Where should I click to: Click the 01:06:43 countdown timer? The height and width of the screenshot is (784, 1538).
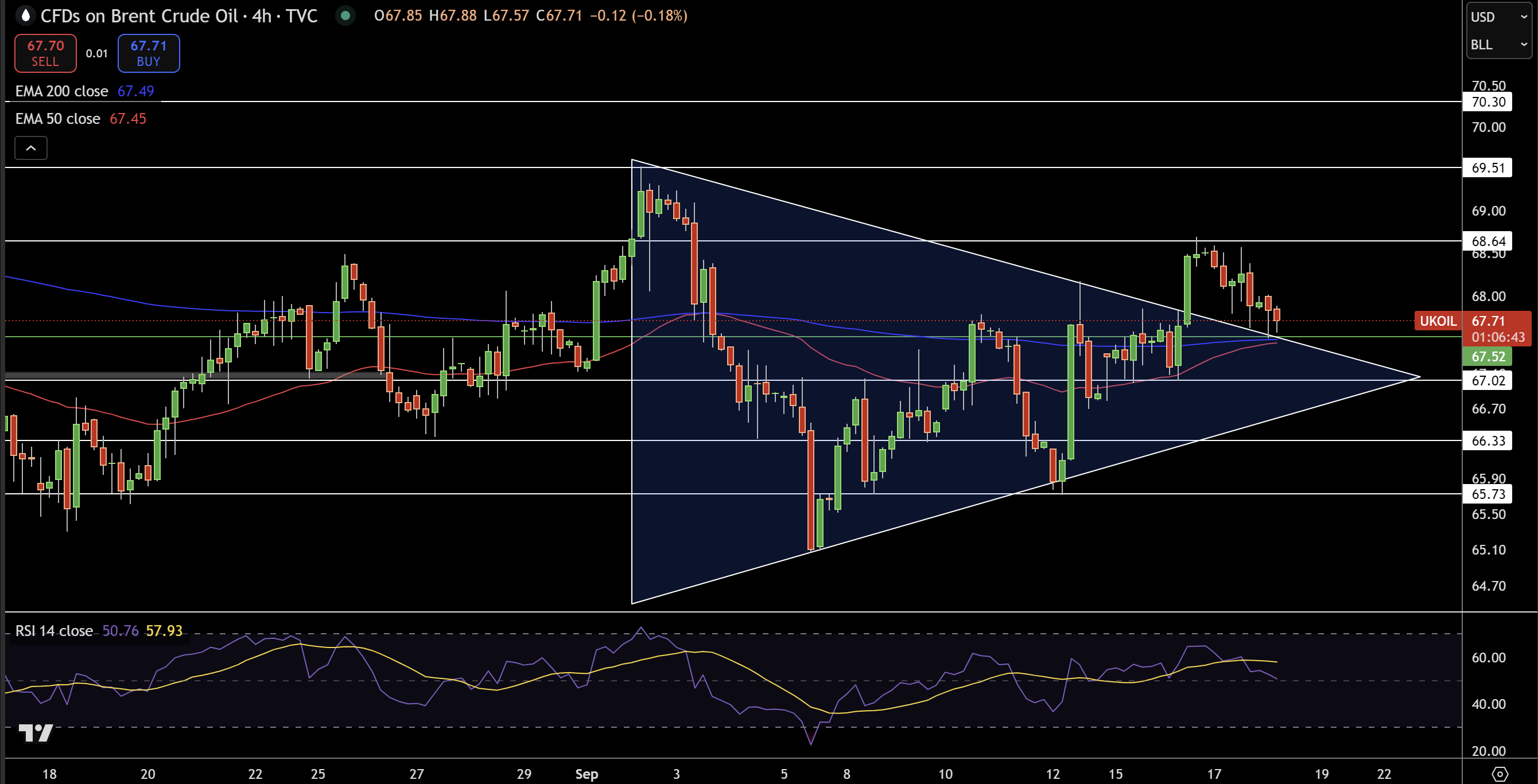(1498, 337)
